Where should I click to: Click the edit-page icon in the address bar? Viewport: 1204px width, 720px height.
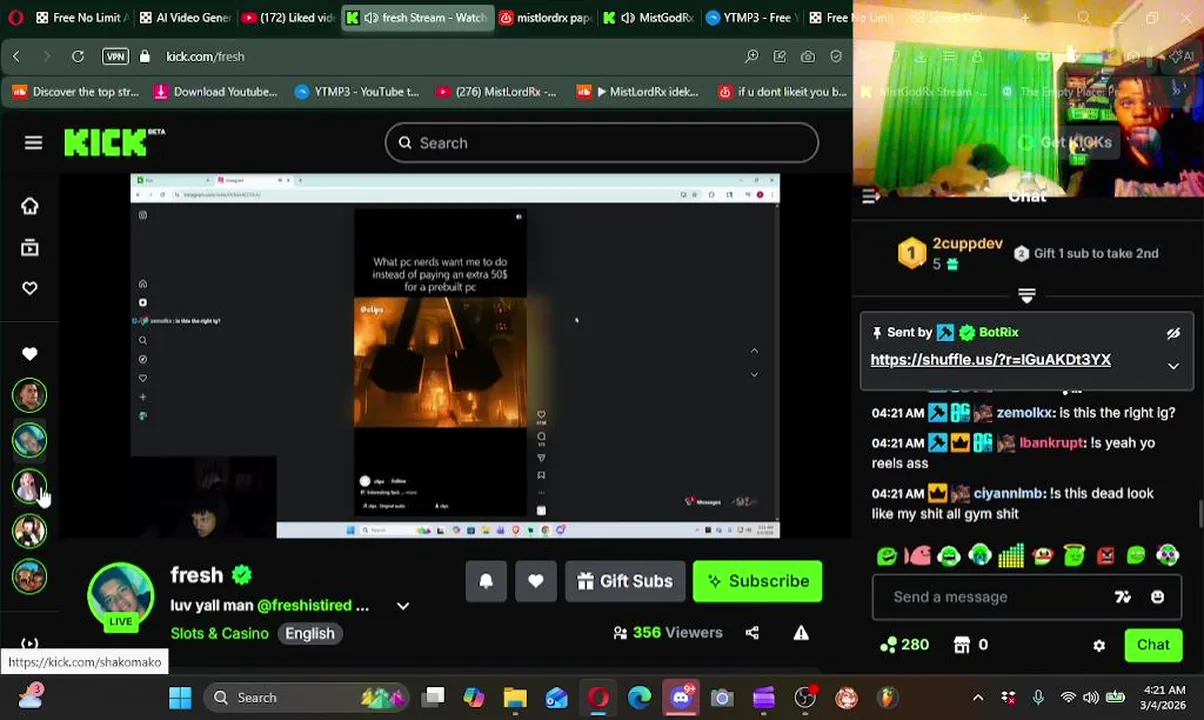(779, 56)
